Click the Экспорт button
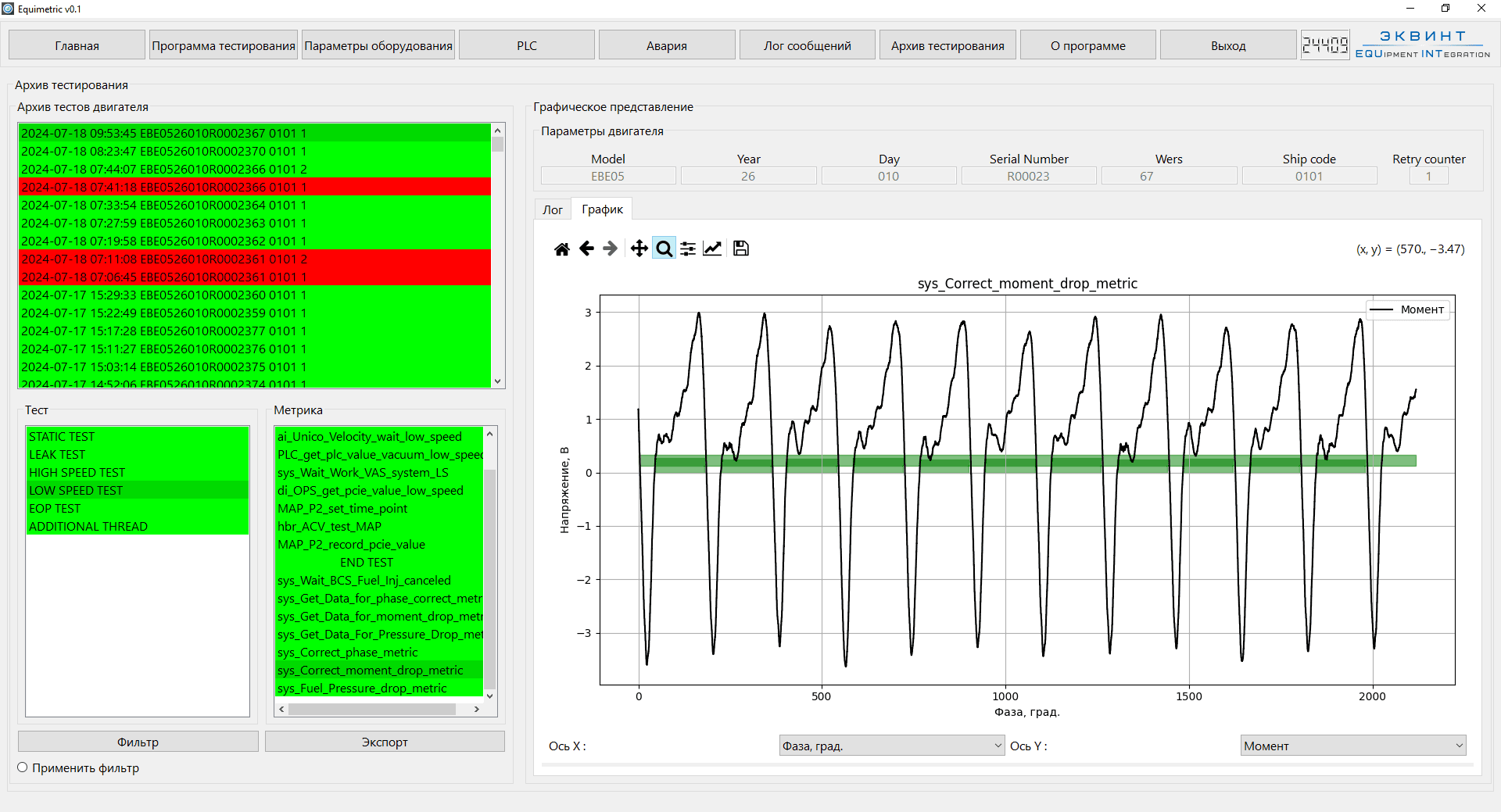The width and height of the screenshot is (1501, 812). pos(385,742)
